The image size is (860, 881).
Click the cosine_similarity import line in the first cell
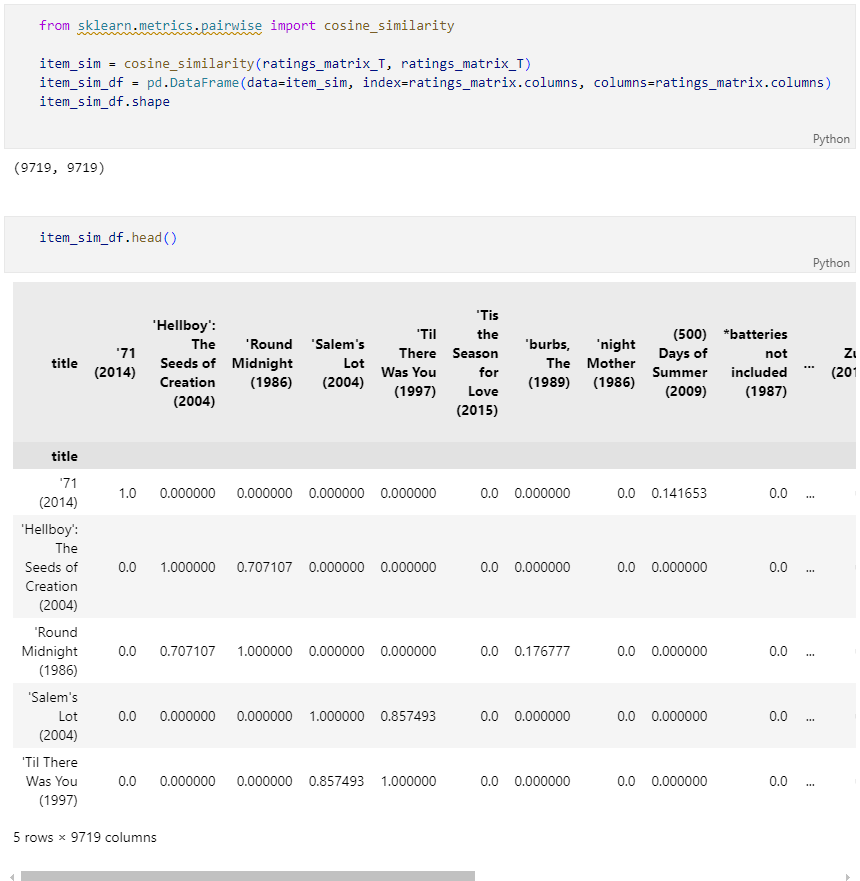point(246,25)
